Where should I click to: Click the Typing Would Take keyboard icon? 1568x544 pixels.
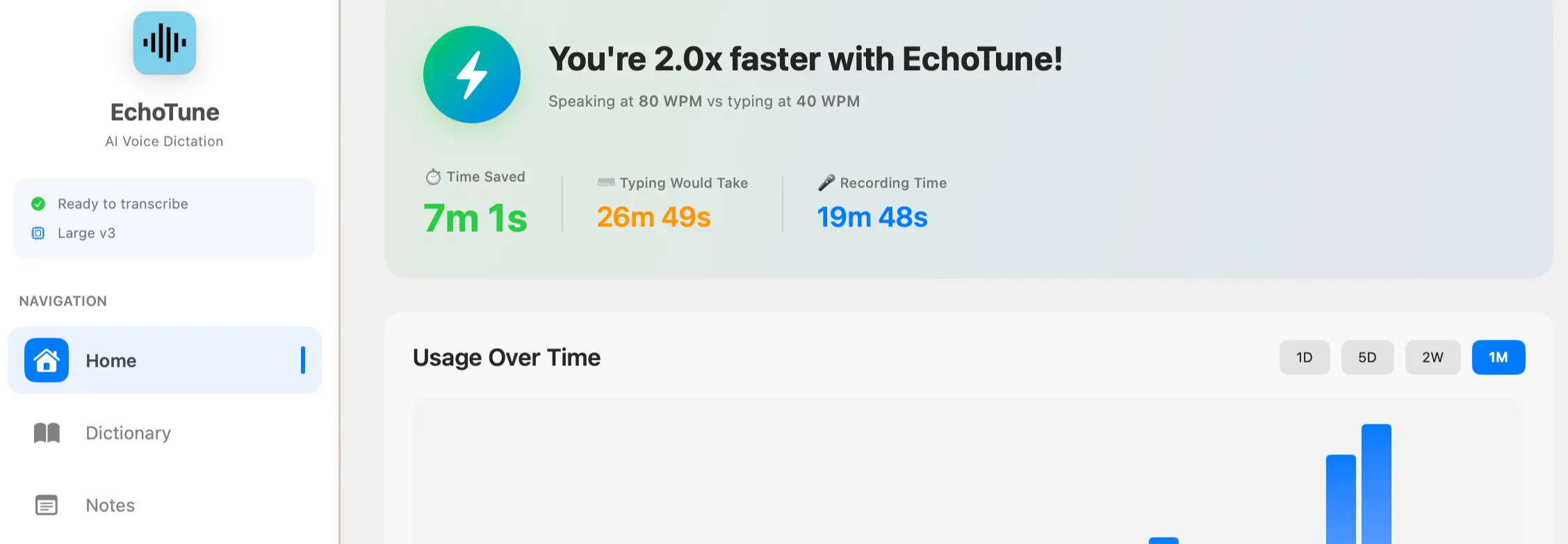[606, 183]
